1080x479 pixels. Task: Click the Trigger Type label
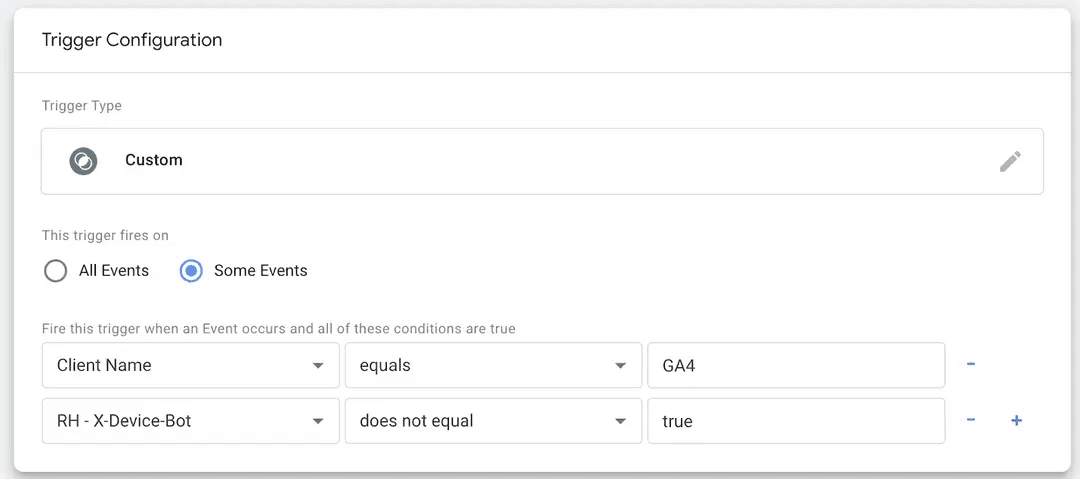[x=81, y=106]
